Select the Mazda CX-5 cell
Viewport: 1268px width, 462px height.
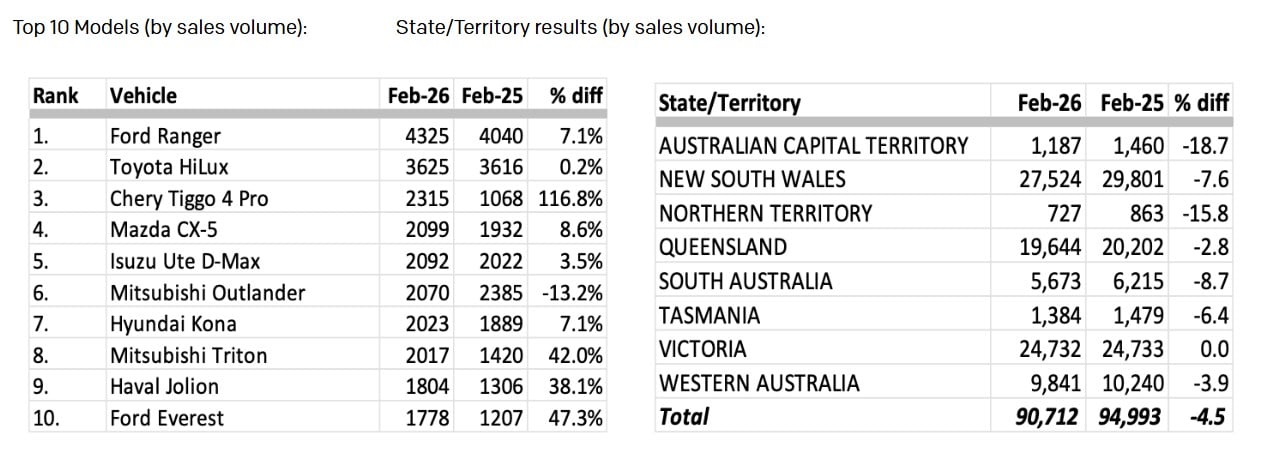(161, 230)
